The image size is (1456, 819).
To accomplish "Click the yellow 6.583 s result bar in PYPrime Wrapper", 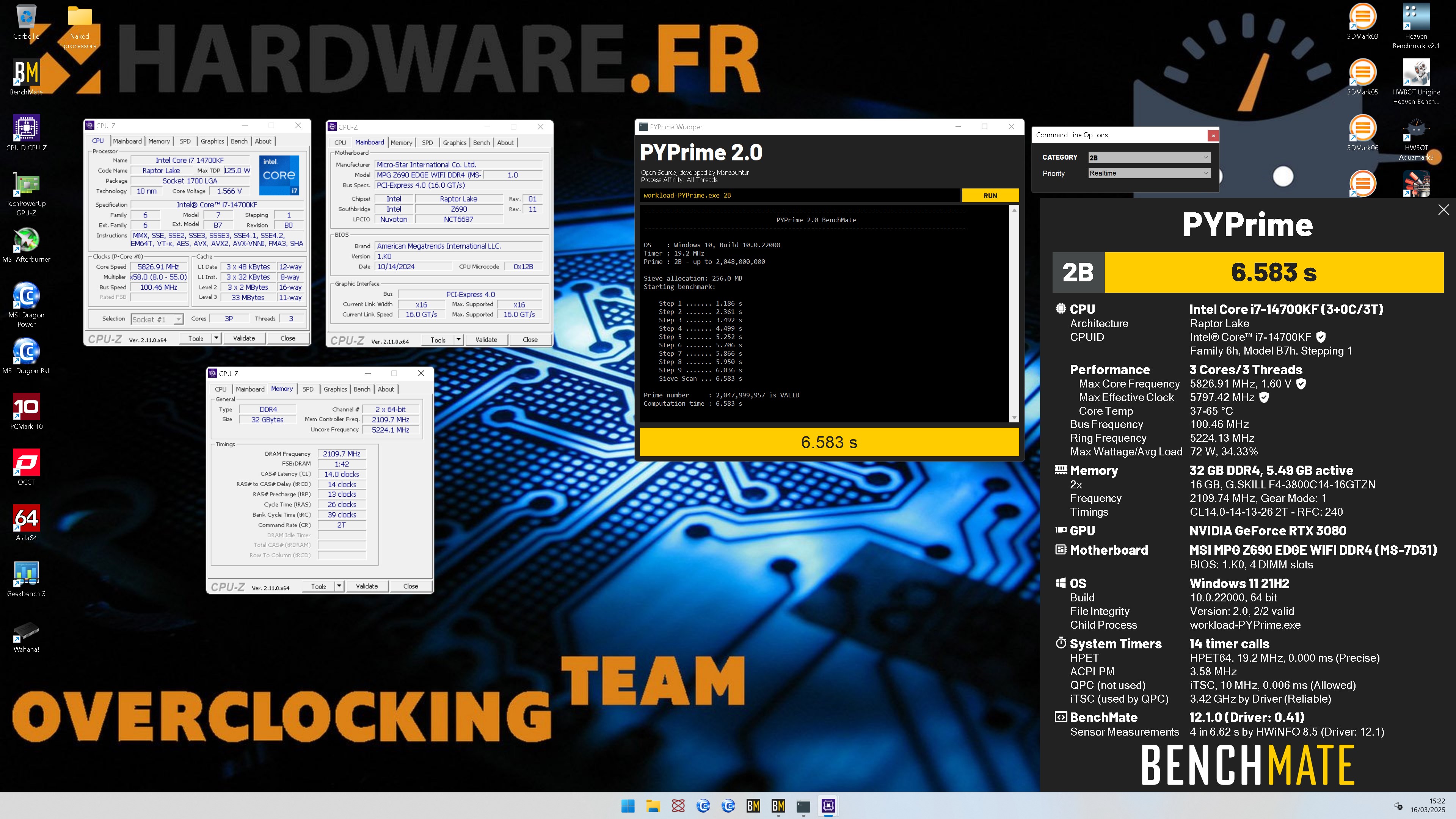I will [829, 442].
